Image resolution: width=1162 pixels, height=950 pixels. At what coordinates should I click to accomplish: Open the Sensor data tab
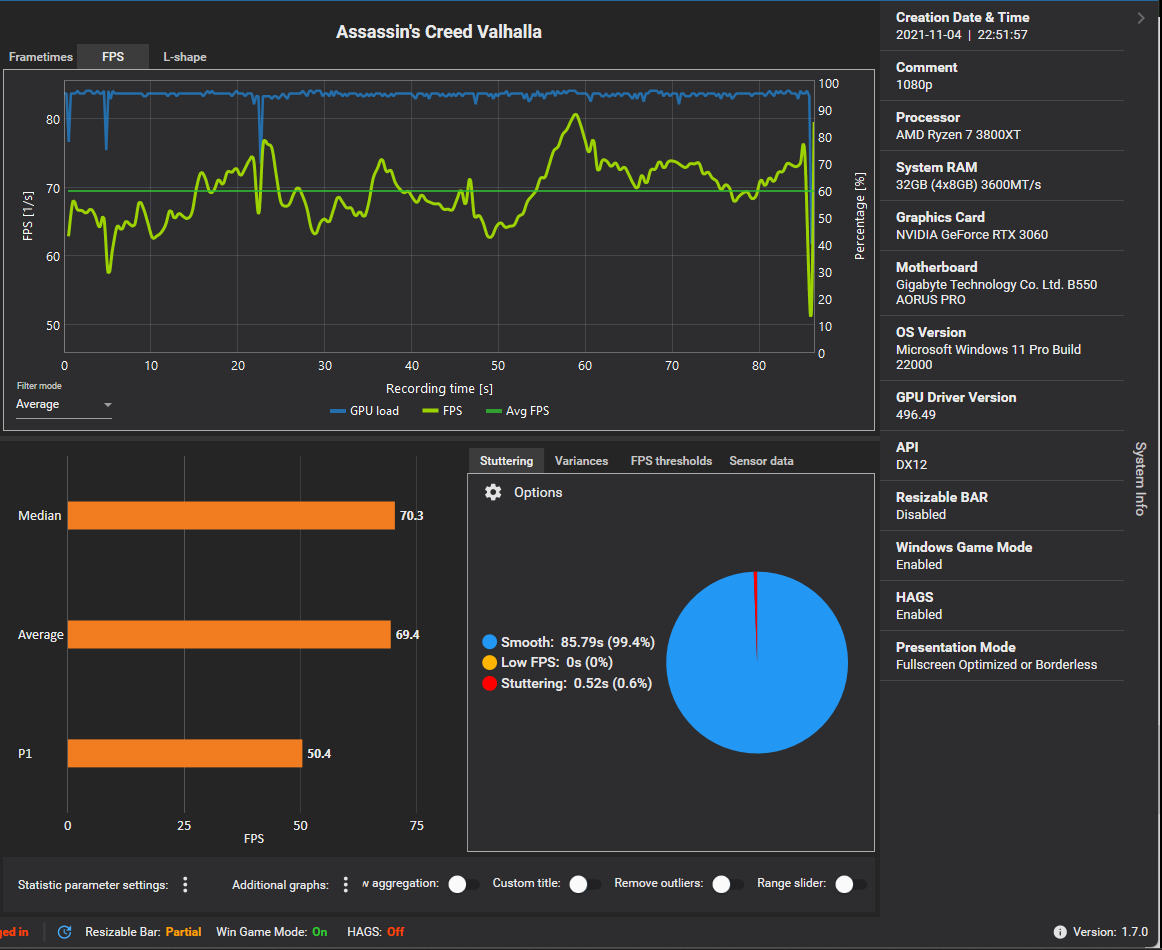pyautogui.click(x=761, y=460)
